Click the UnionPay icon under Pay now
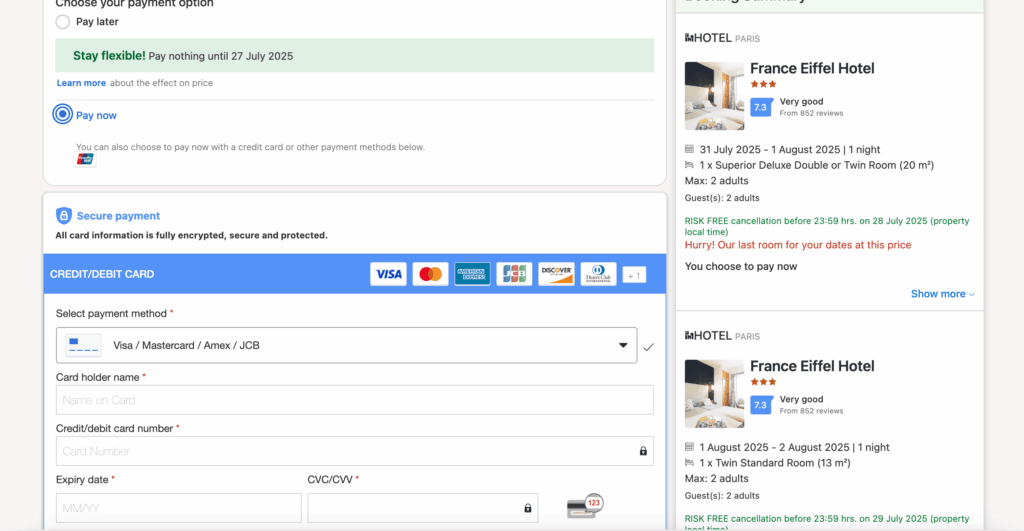The image size is (1024, 531). coord(85,160)
